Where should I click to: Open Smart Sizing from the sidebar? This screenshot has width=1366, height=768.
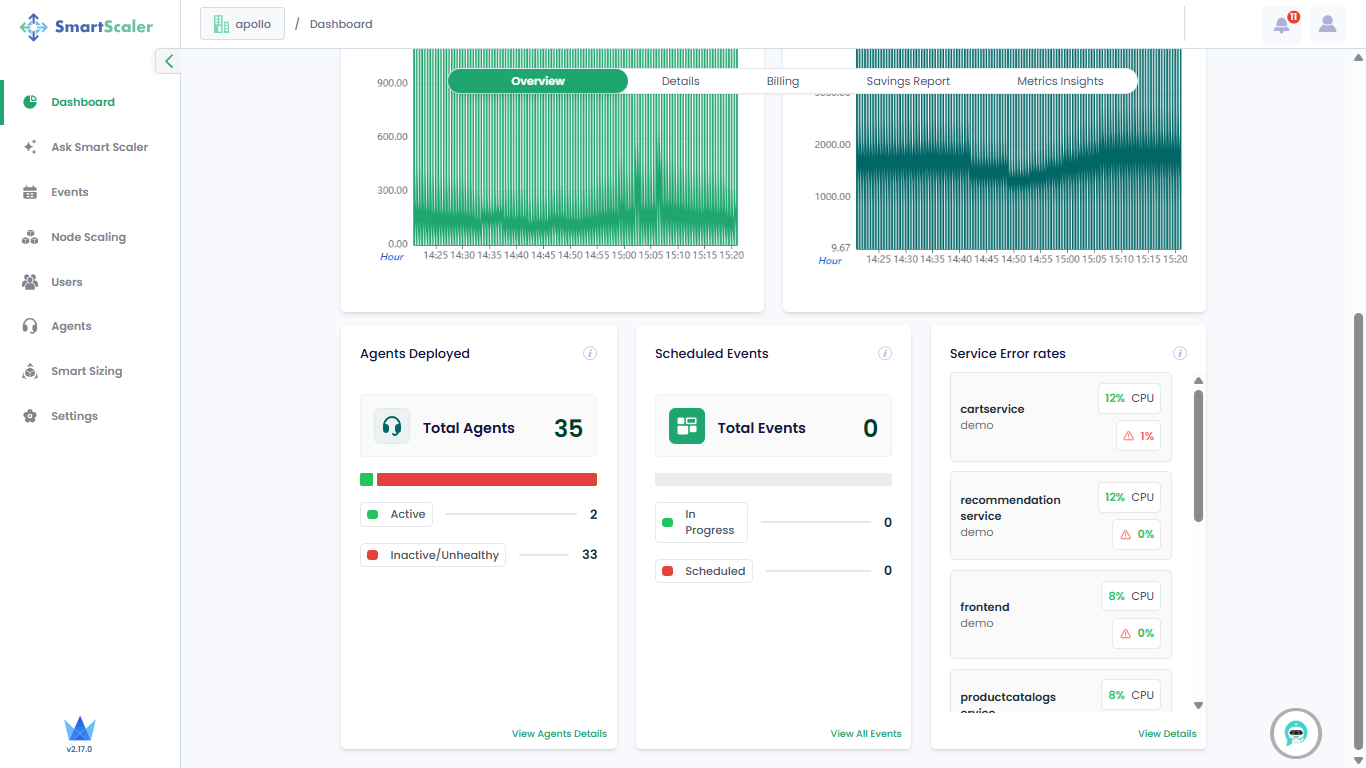coord(86,371)
